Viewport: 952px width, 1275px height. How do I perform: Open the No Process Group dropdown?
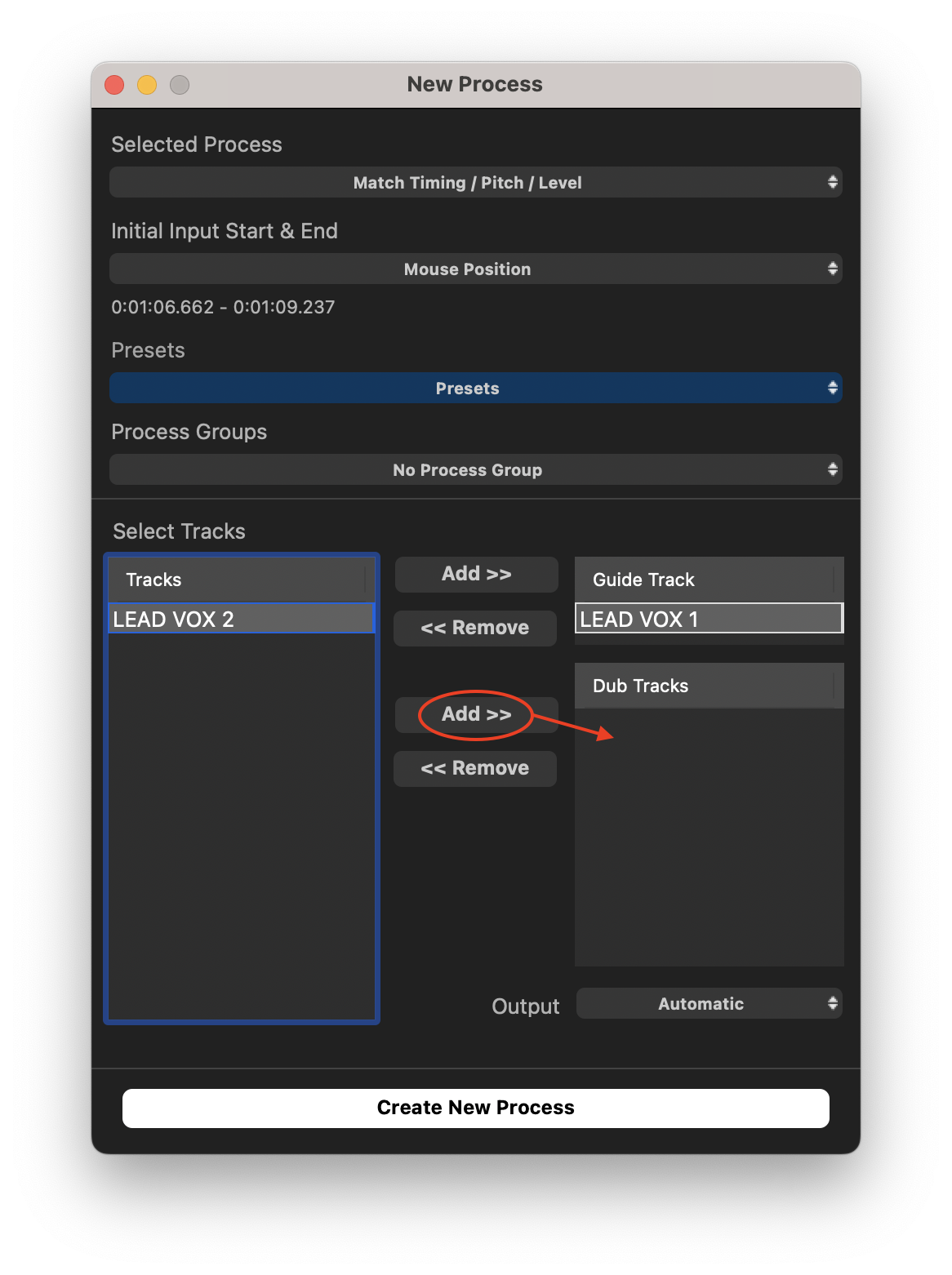point(475,469)
